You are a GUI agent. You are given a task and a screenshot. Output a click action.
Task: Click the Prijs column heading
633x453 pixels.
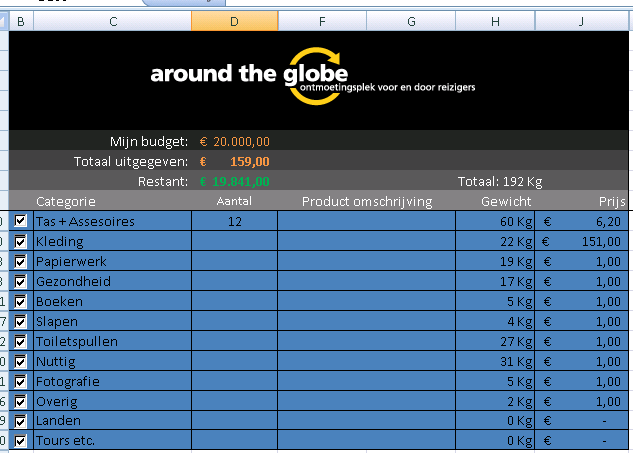point(612,201)
